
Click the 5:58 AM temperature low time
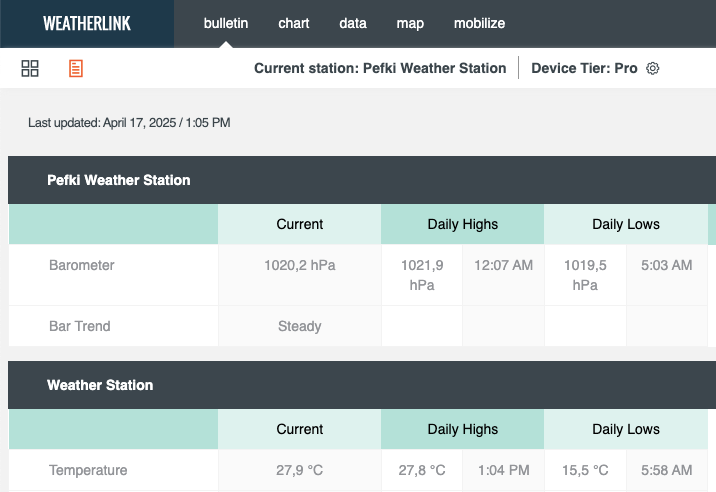[x=667, y=470]
